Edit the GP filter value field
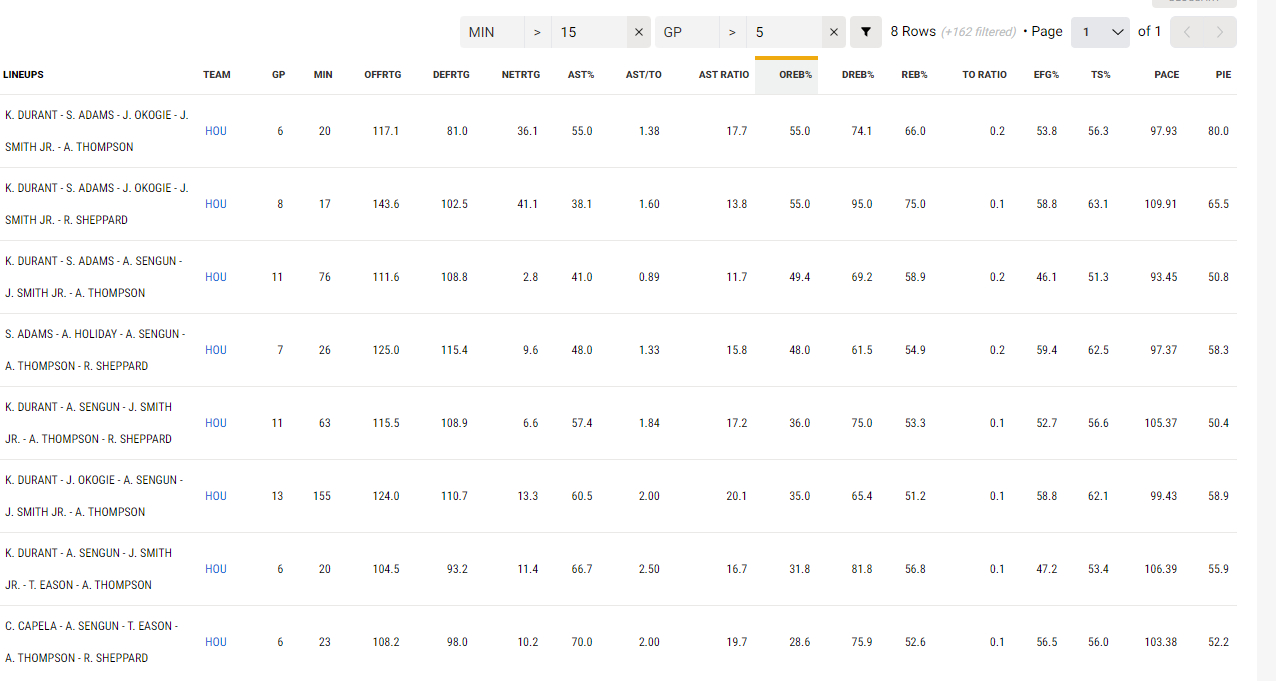This screenshot has width=1276, height=681. point(785,32)
